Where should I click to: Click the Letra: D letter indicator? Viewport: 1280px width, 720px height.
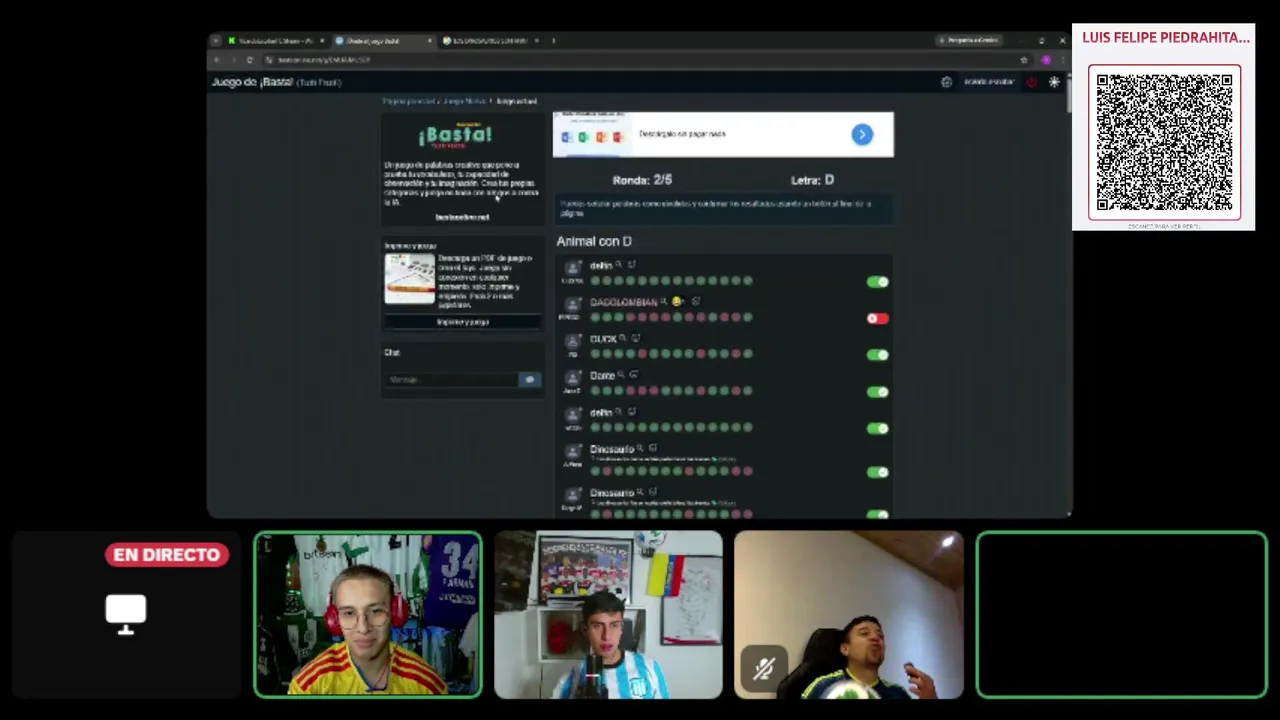point(812,180)
